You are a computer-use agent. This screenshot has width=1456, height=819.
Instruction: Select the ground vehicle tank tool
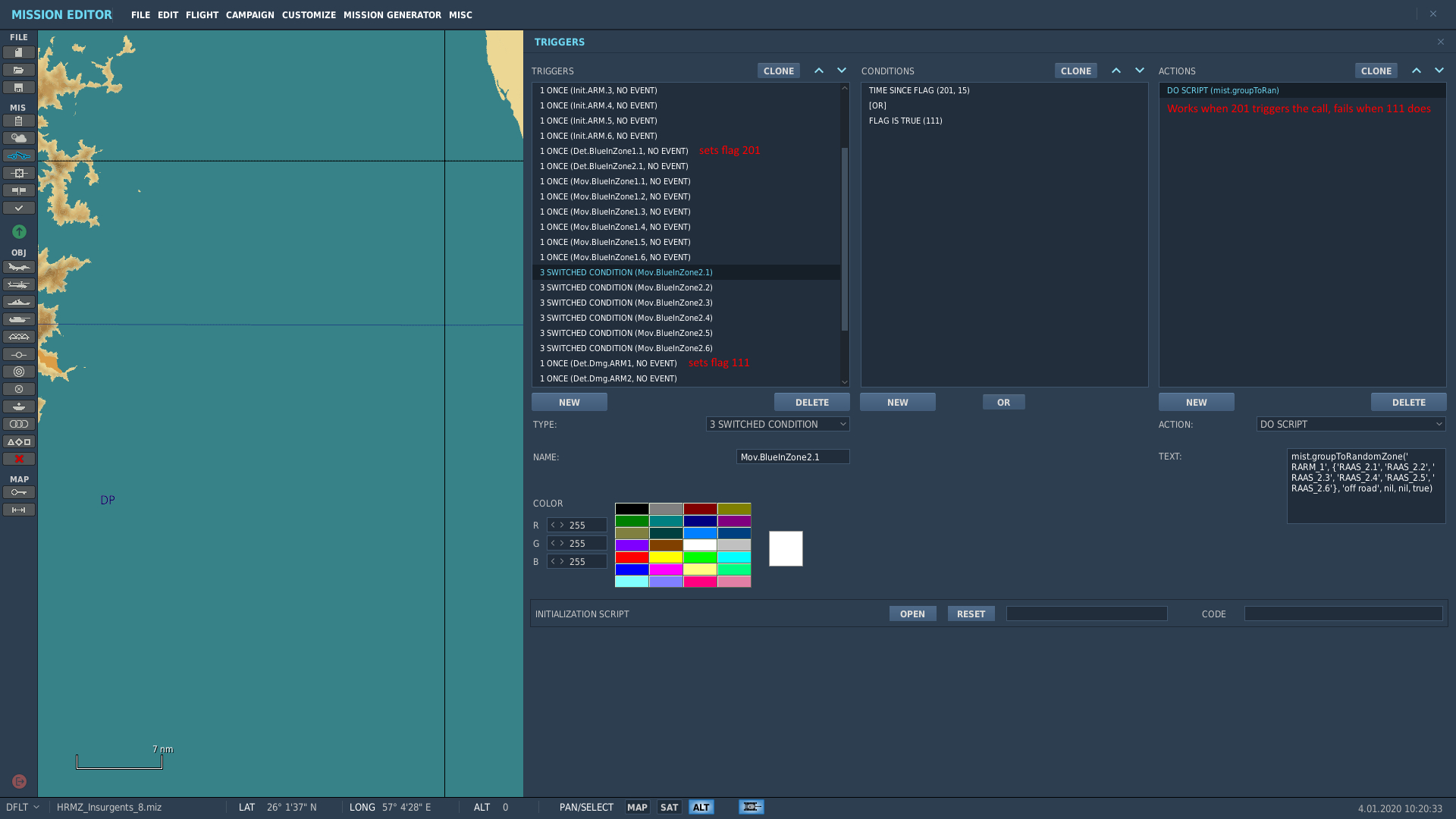click(x=19, y=319)
